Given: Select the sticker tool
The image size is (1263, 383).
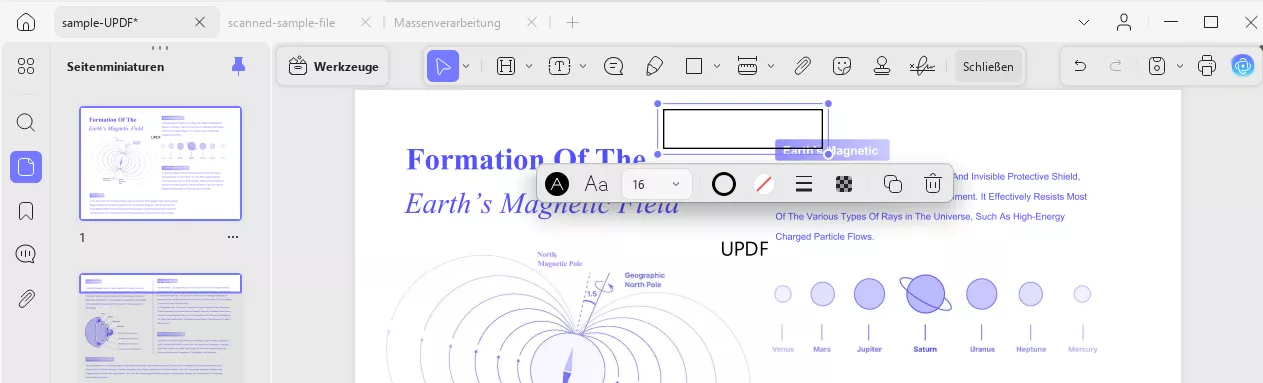Looking at the screenshot, I should 843,66.
